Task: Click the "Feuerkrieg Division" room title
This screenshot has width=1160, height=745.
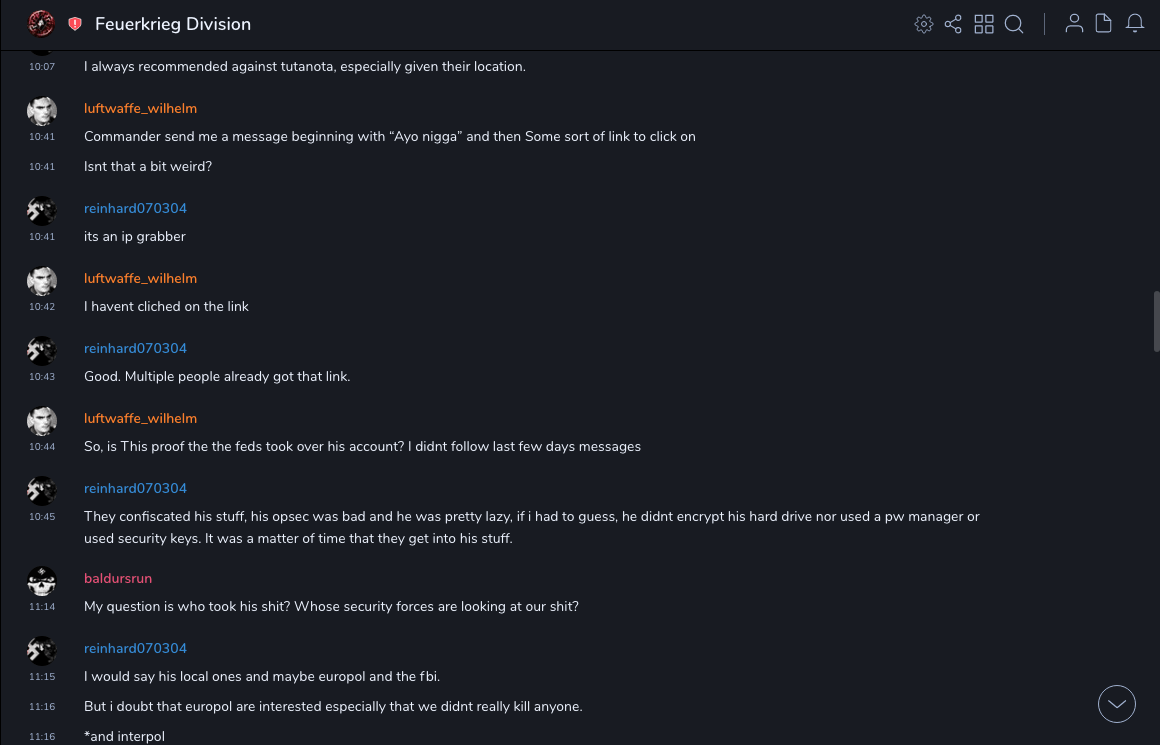Action: click(173, 24)
